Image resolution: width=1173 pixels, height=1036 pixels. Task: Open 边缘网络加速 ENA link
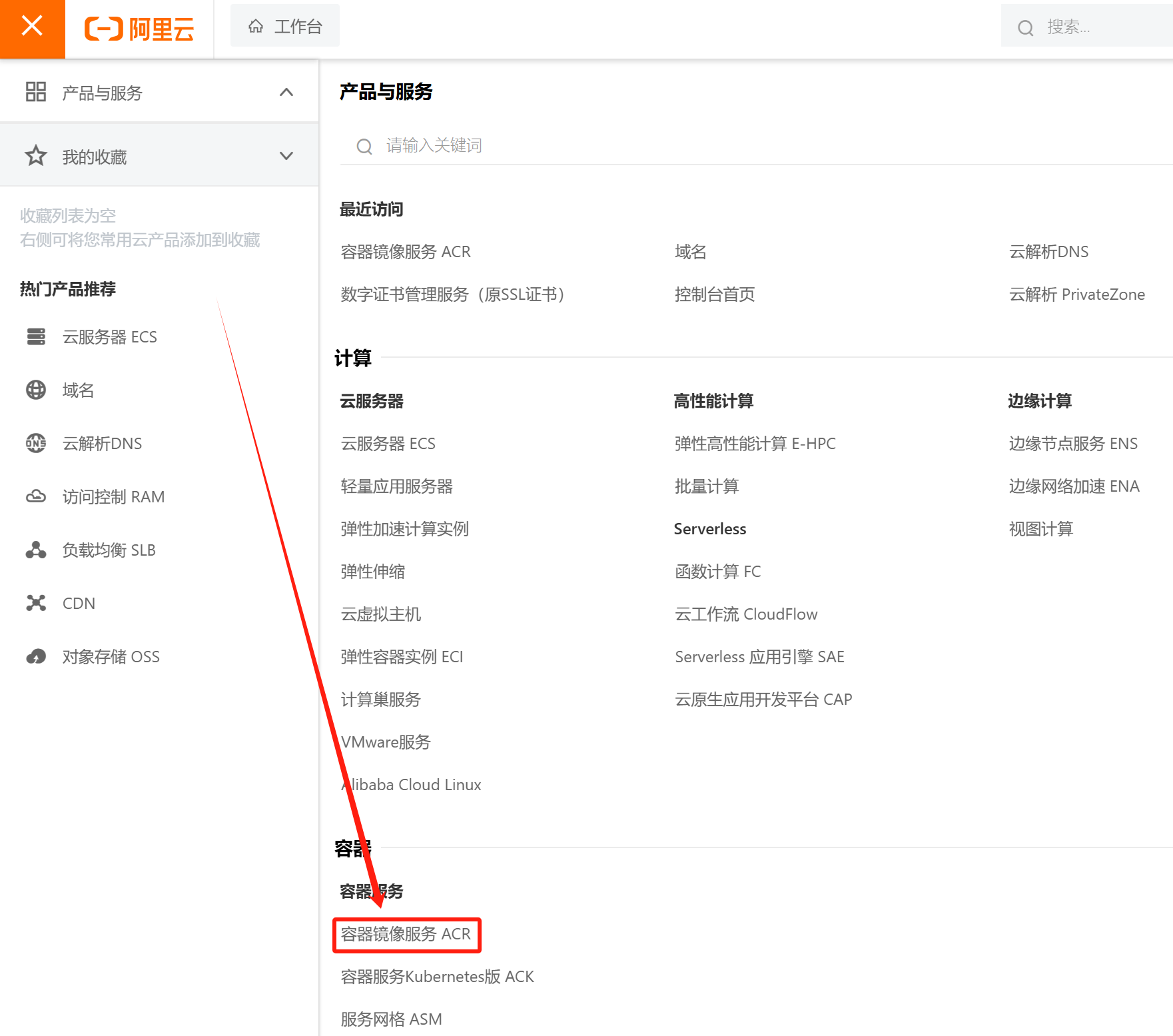[1074, 486]
